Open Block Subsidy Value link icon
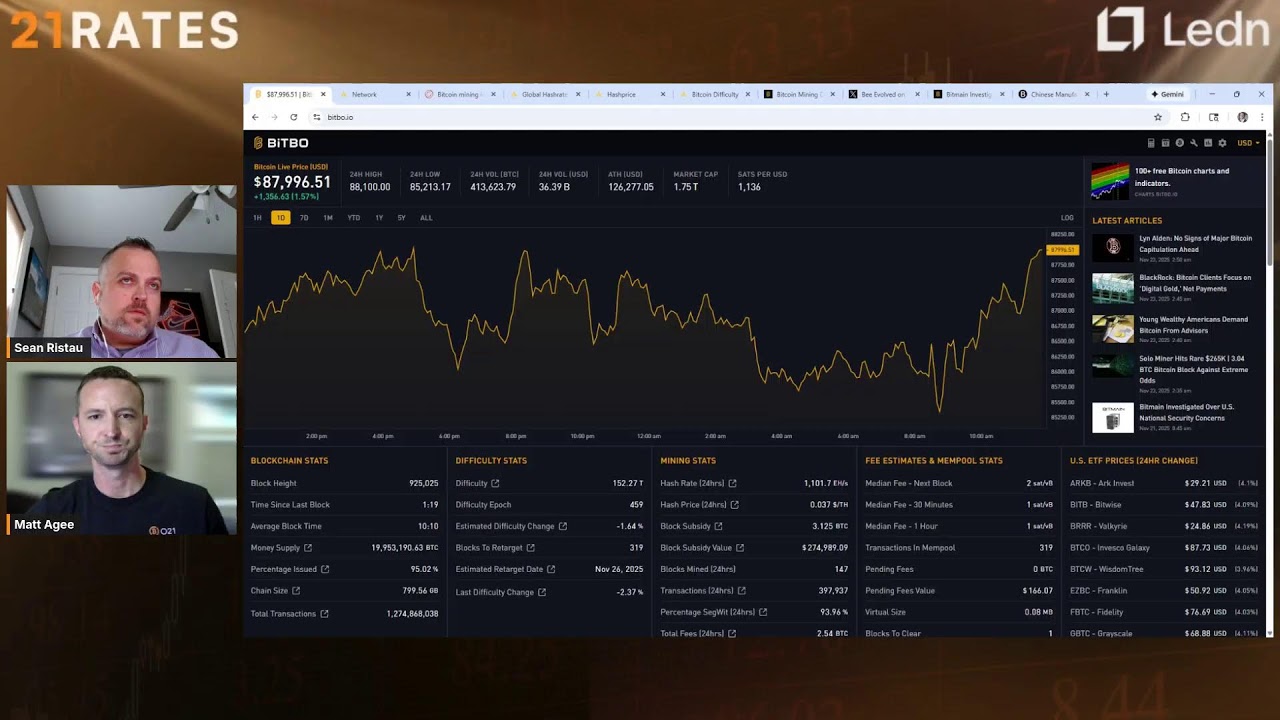 pyautogui.click(x=741, y=548)
